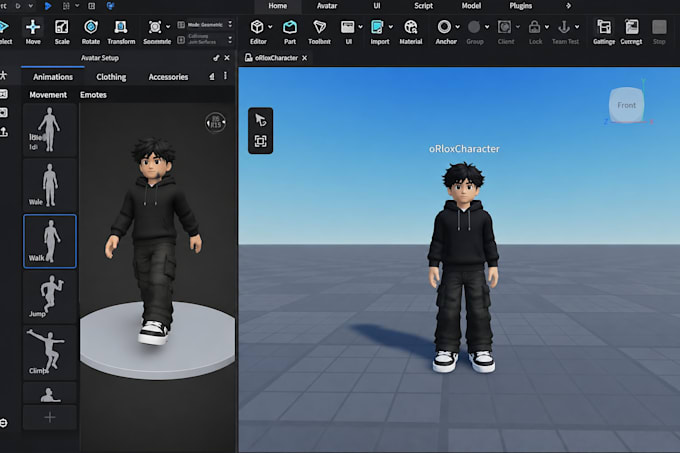Close the oRloxCharacter tab
The width and height of the screenshot is (680, 453).
(x=304, y=58)
